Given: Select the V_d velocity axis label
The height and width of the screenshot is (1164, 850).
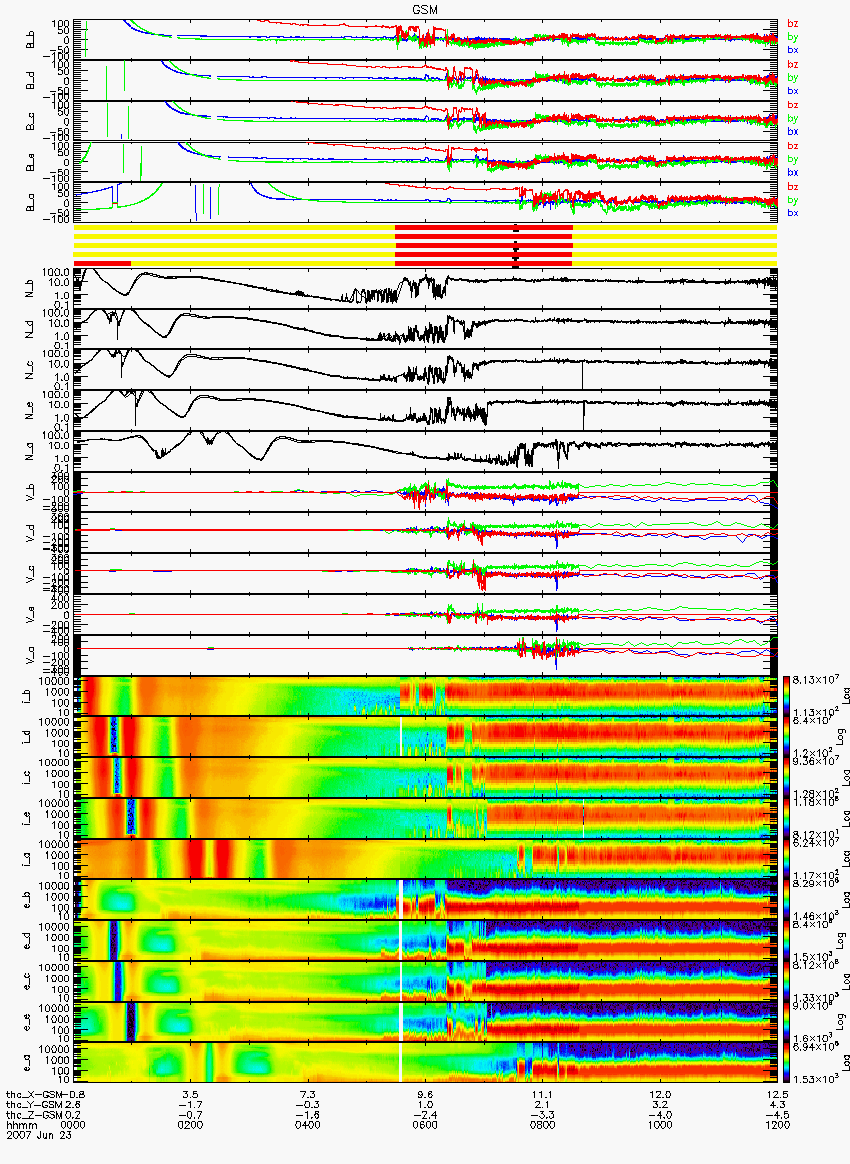Looking at the screenshot, I should (30, 532).
